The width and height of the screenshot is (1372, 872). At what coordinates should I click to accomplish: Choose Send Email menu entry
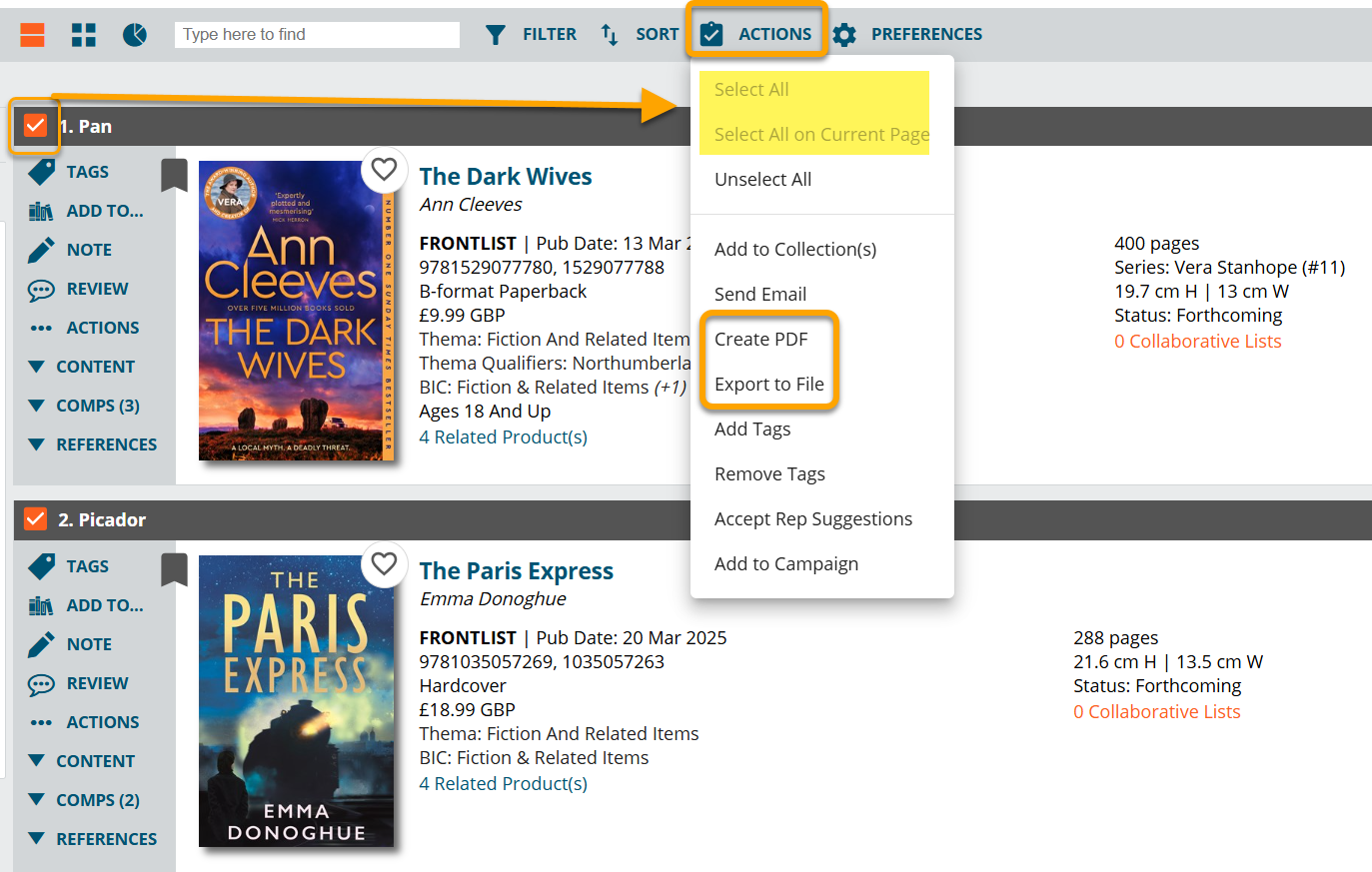tap(760, 295)
